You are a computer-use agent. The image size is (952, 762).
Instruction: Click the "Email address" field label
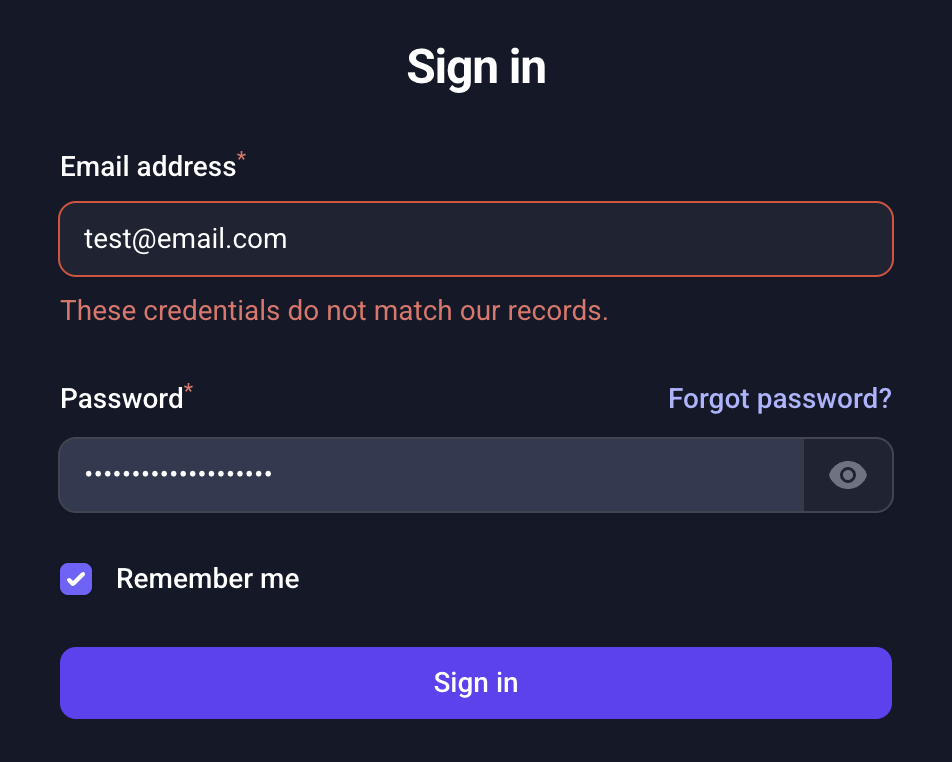(x=148, y=166)
